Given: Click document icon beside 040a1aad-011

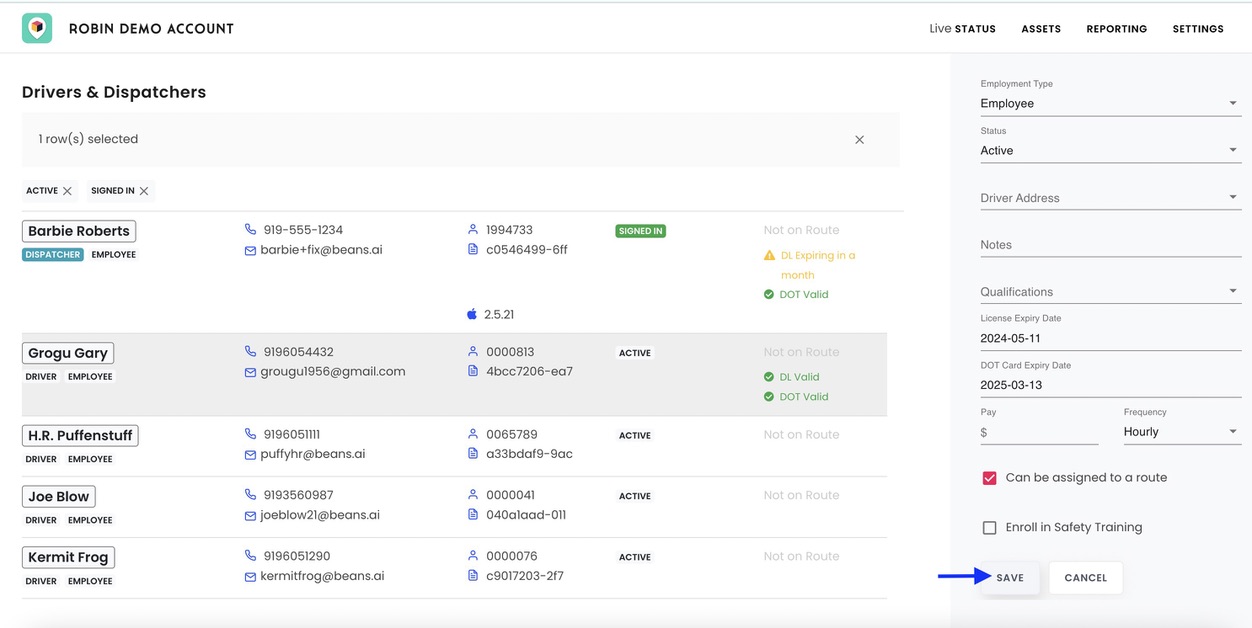Looking at the screenshot, I should [x=473, y=514].
